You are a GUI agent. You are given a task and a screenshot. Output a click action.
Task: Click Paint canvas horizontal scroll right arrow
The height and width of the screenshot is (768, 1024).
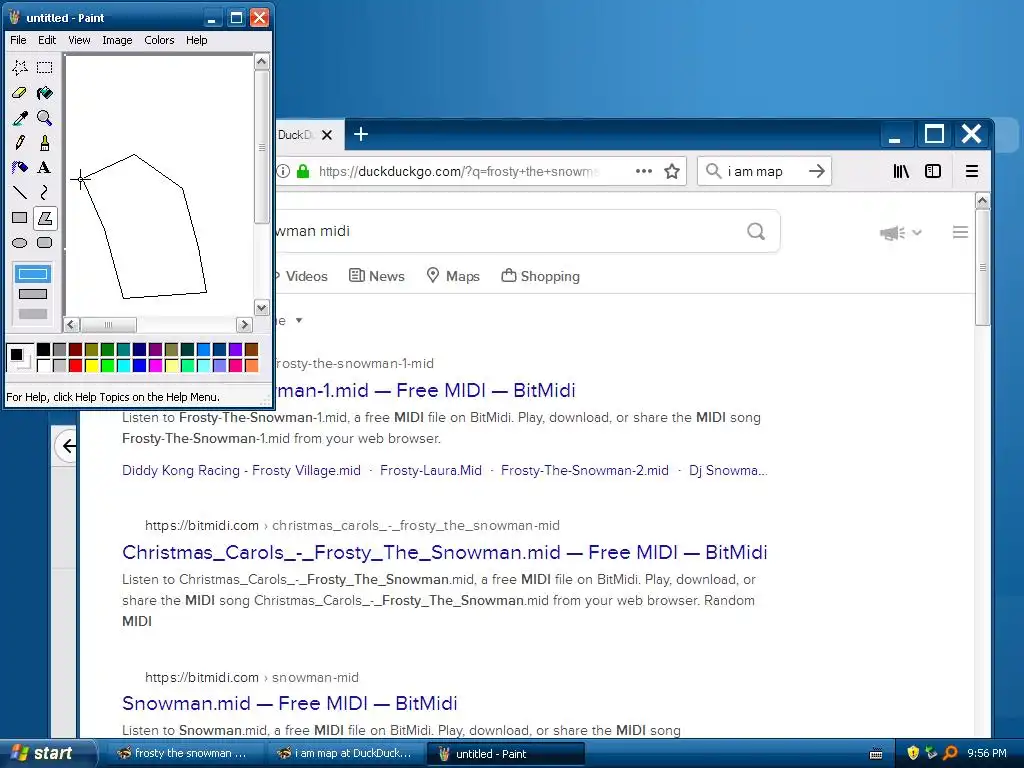coord(244,325)
